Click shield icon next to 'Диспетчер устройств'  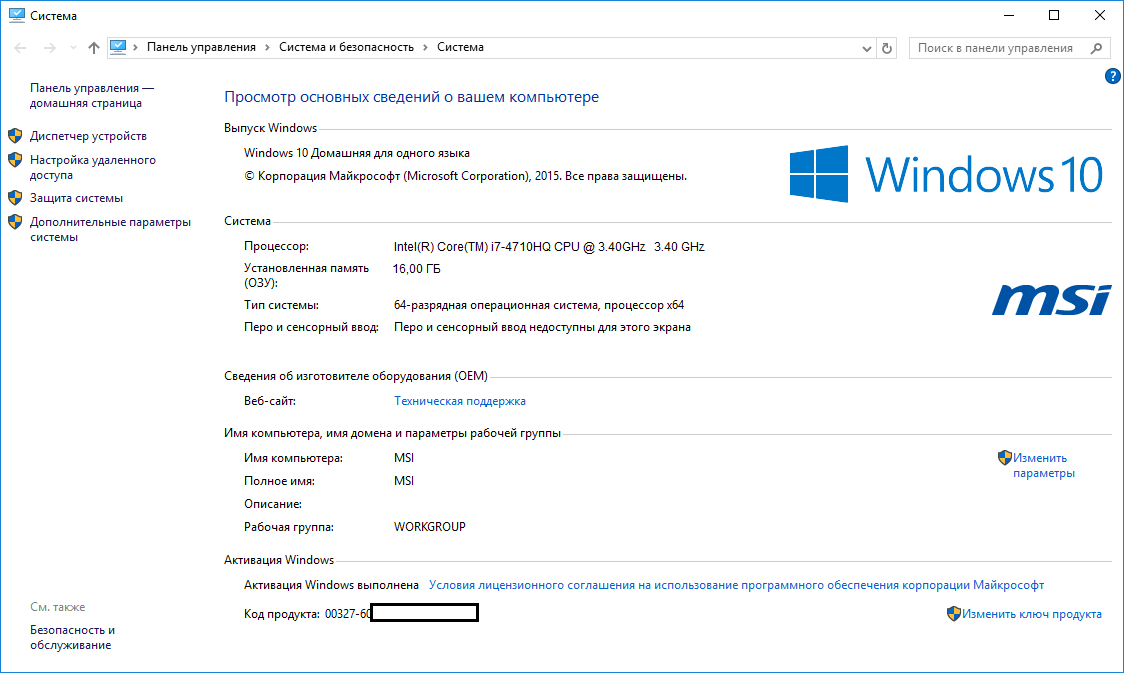[x=15, y=135]
